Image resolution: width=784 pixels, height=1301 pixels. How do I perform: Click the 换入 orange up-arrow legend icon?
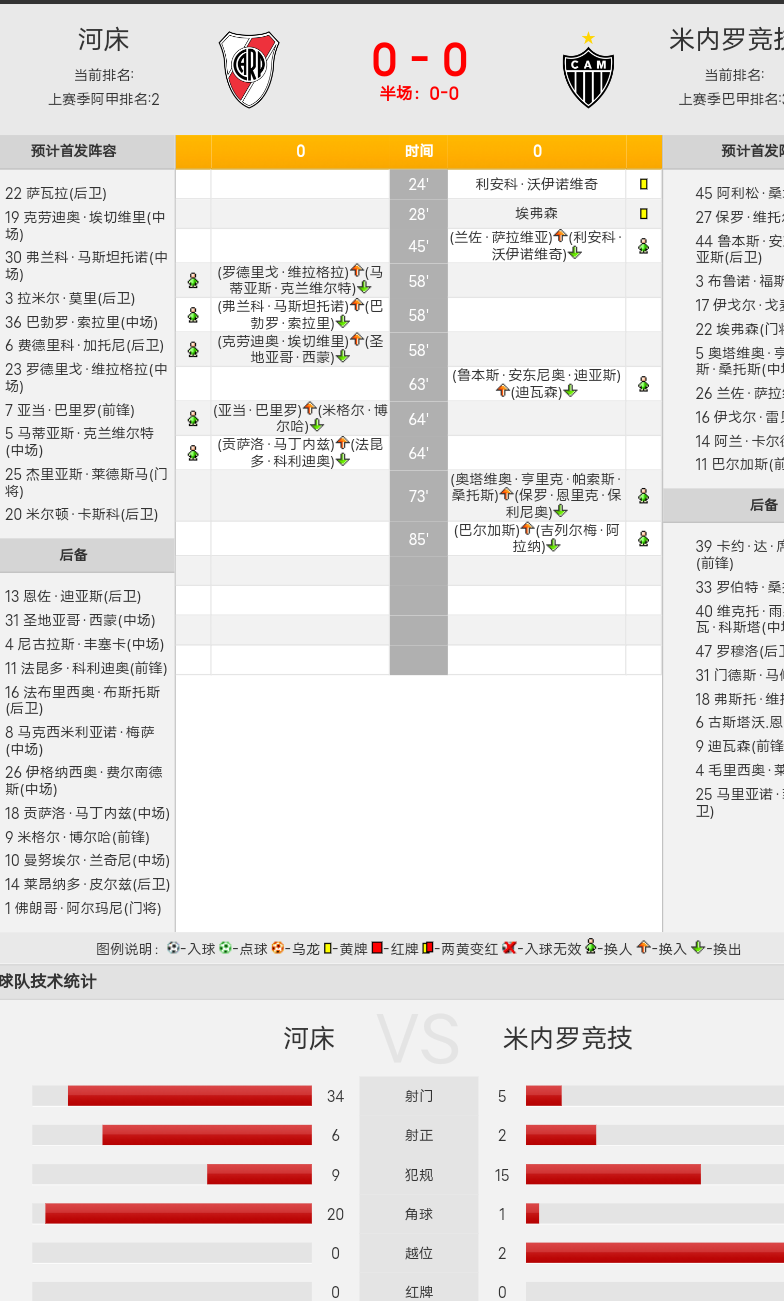point(643,948)
